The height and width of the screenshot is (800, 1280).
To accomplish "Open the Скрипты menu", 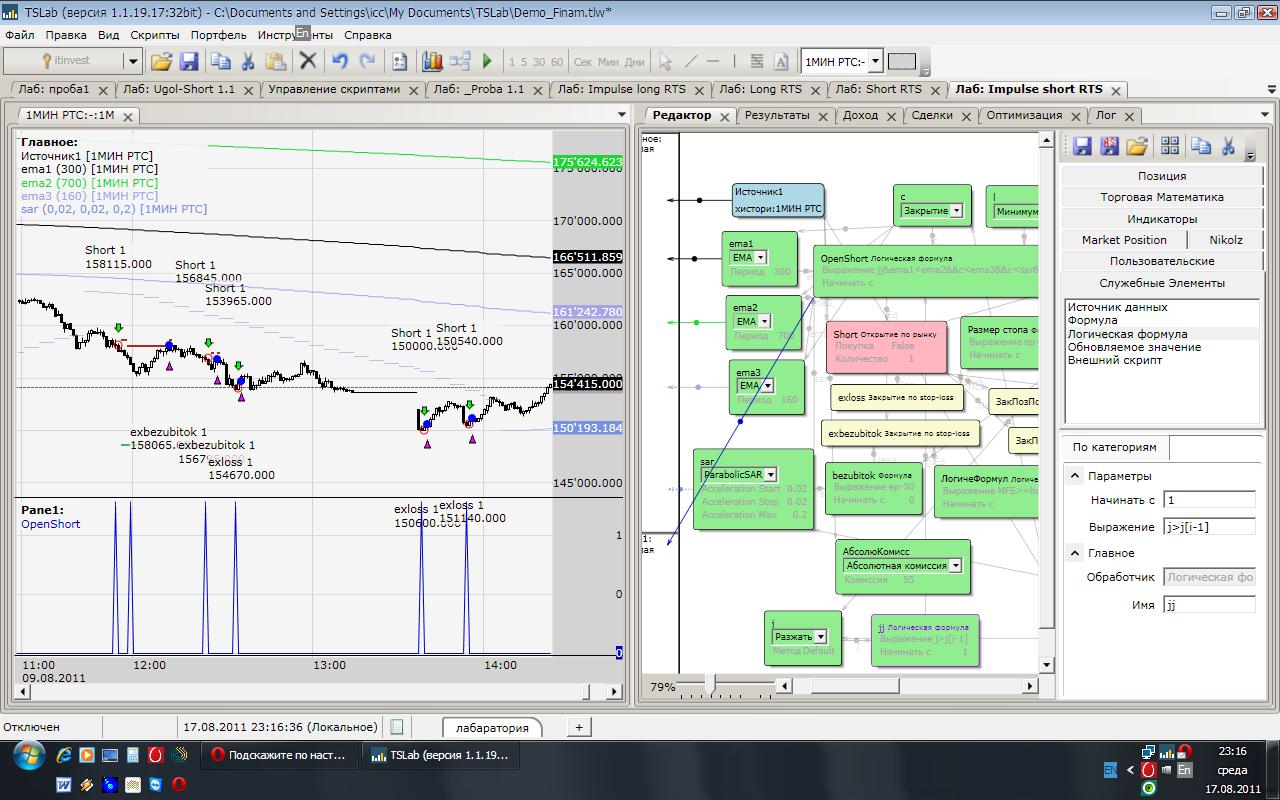I will [155, 34].
